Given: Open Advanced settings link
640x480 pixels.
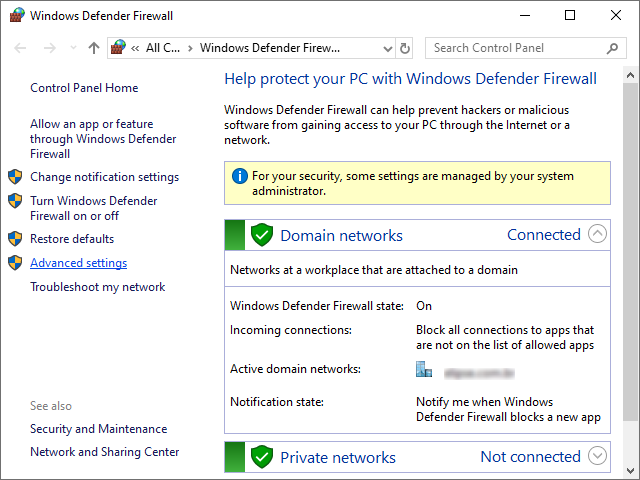Looking at the screenshot, I should tap(78, 263).
